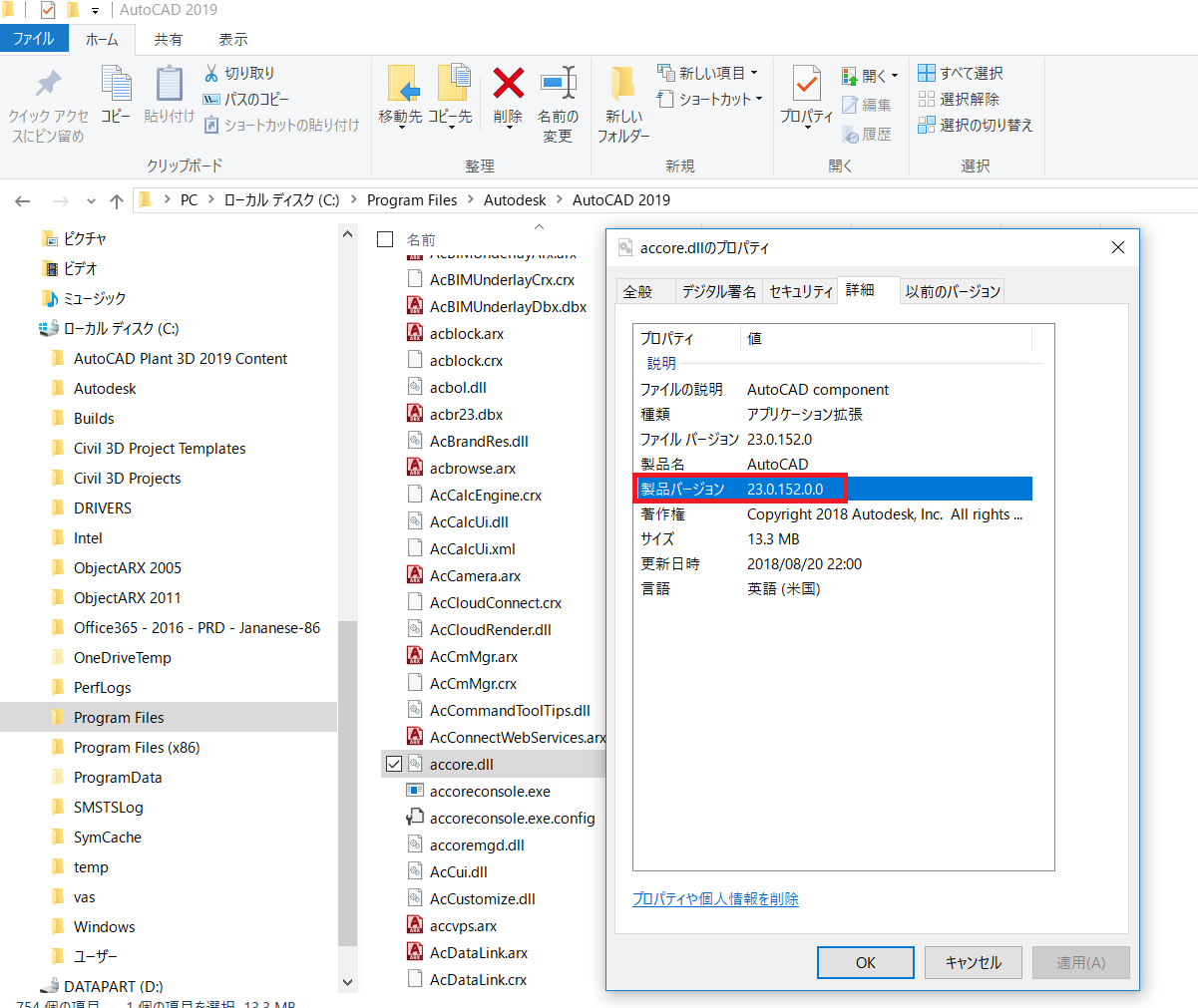1198x1008 pixels.
Task: Click the Properties (プロパティ) ribbon icon
Action: [806, 85]
